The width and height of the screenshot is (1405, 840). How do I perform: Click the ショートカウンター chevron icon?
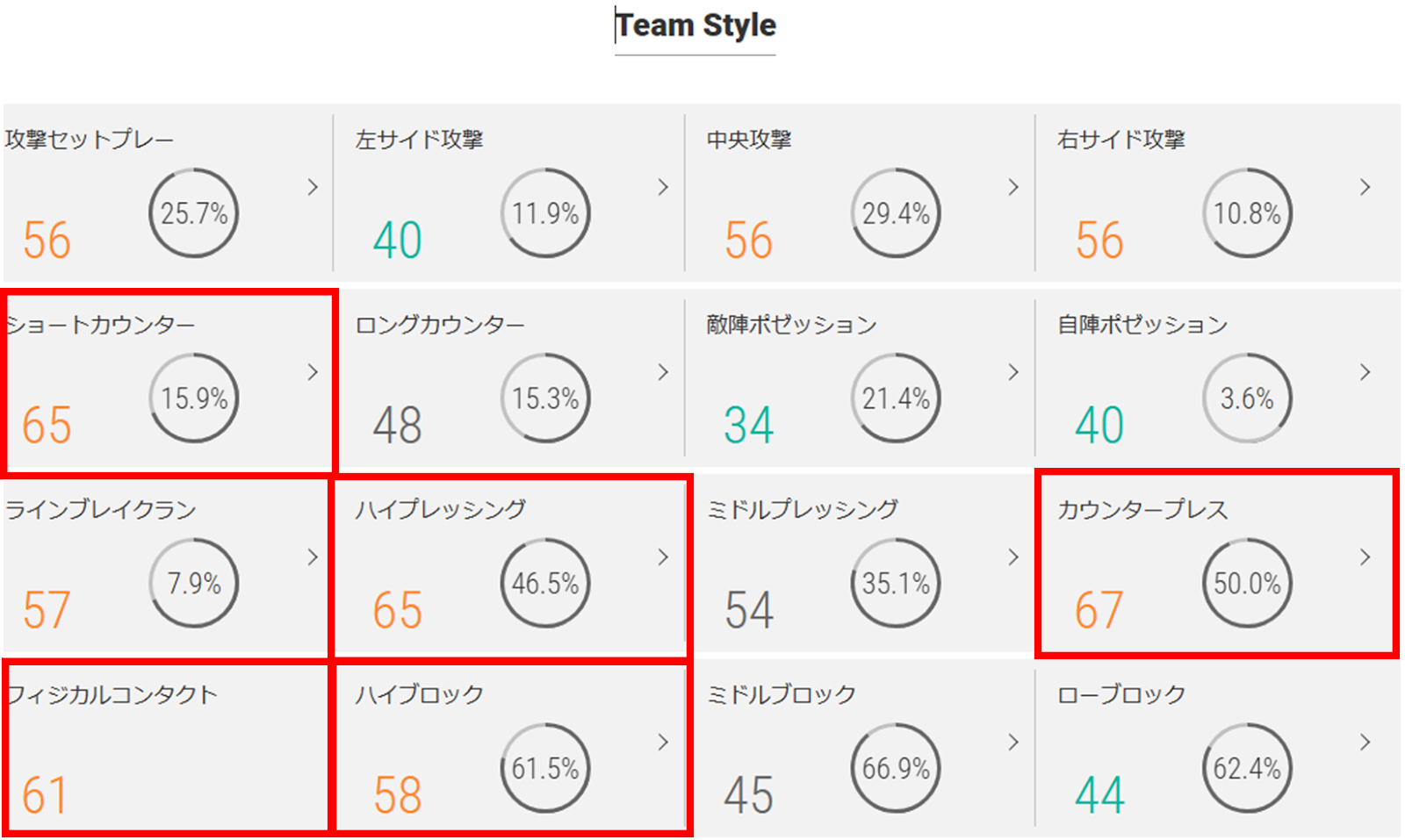click(313, 372)
